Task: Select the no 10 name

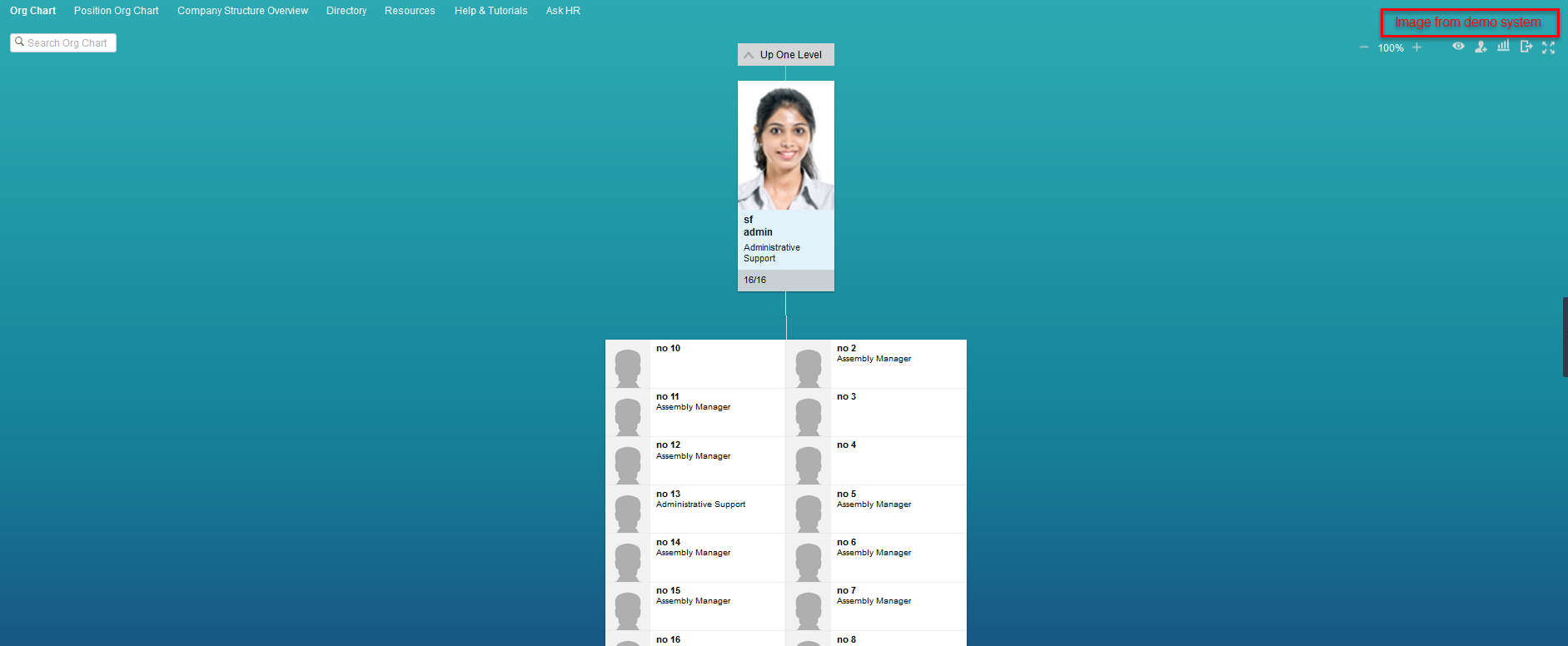Action: (668, 348)
